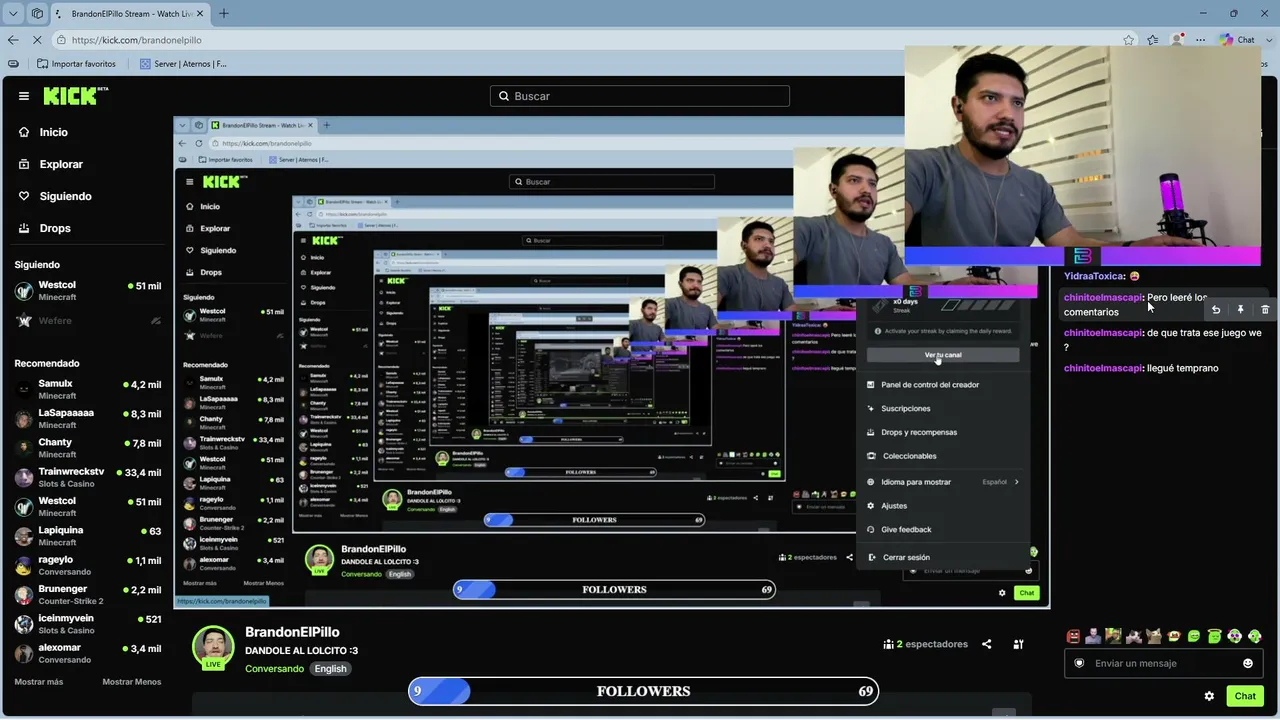Image resolution: width=1280 pixels, height=720 pixels.
Task: Click the largest 2 espectadores viewer count
Action: click(x=926, y=644)
